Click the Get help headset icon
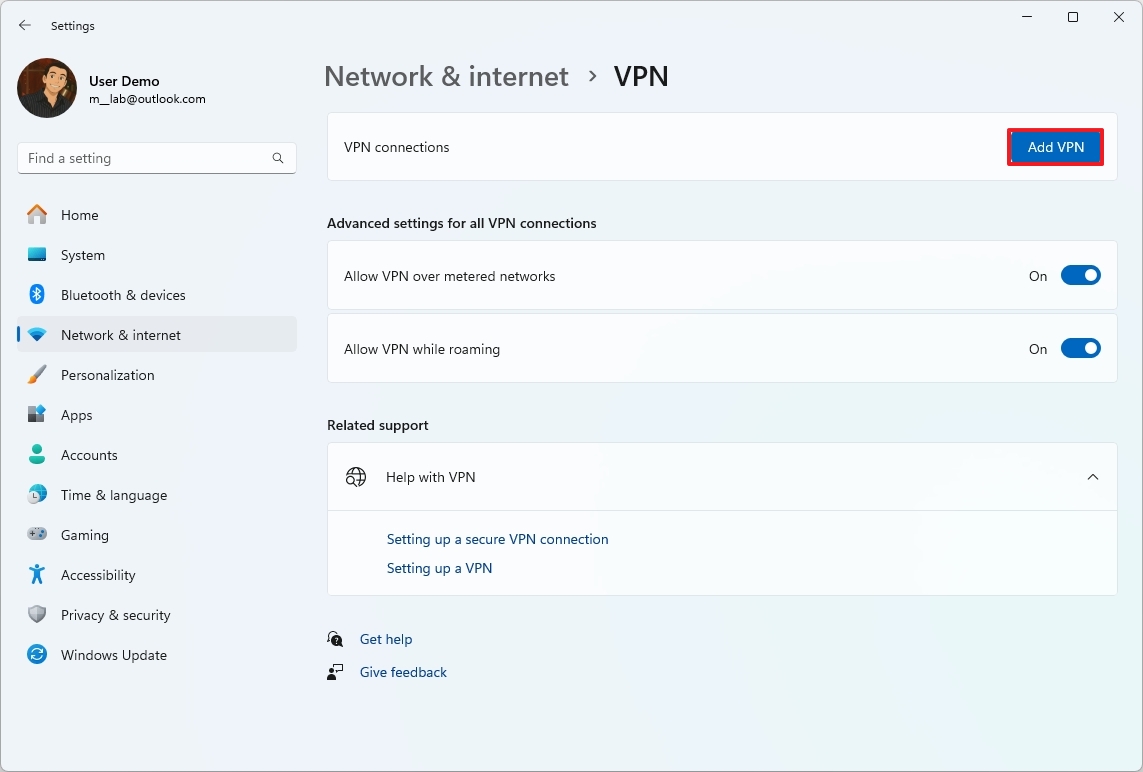Image resolution: width=1143 pixels, height=772 pixels. pyautogui.click(x=335, y=638)
